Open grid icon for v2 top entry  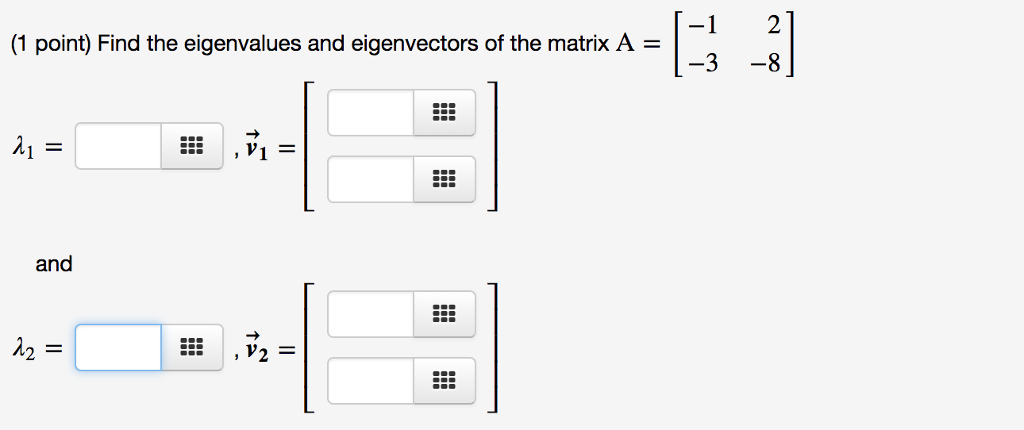(x=444, y=314)
